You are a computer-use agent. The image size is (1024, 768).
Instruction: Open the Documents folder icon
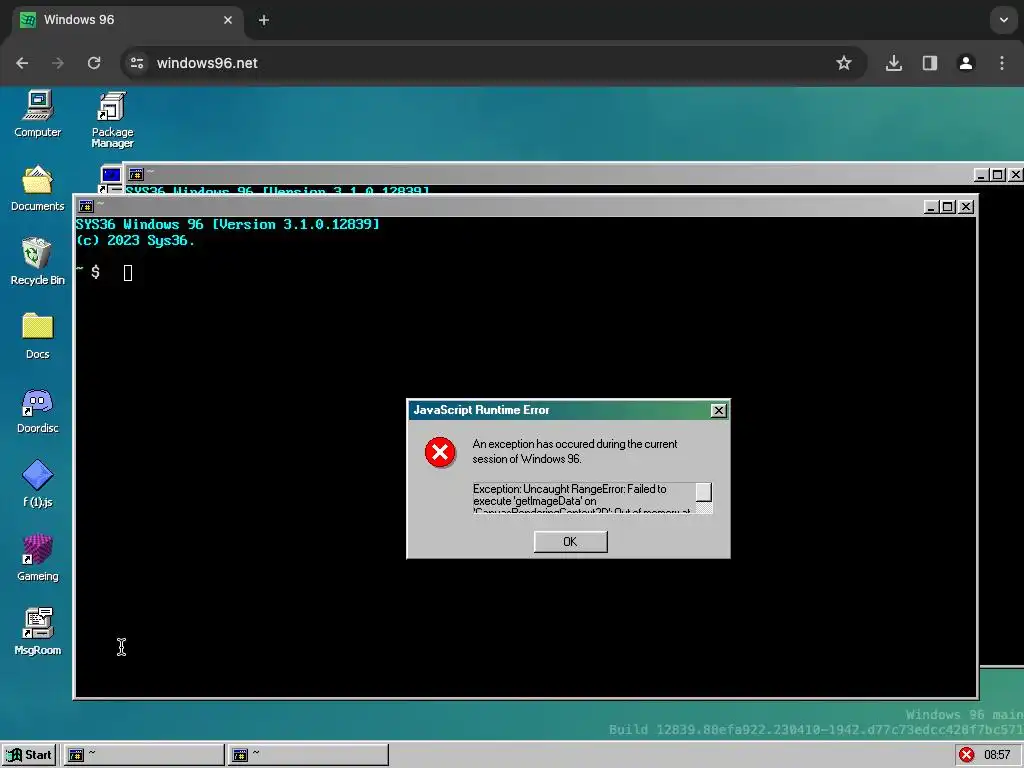tap(37, 188)
